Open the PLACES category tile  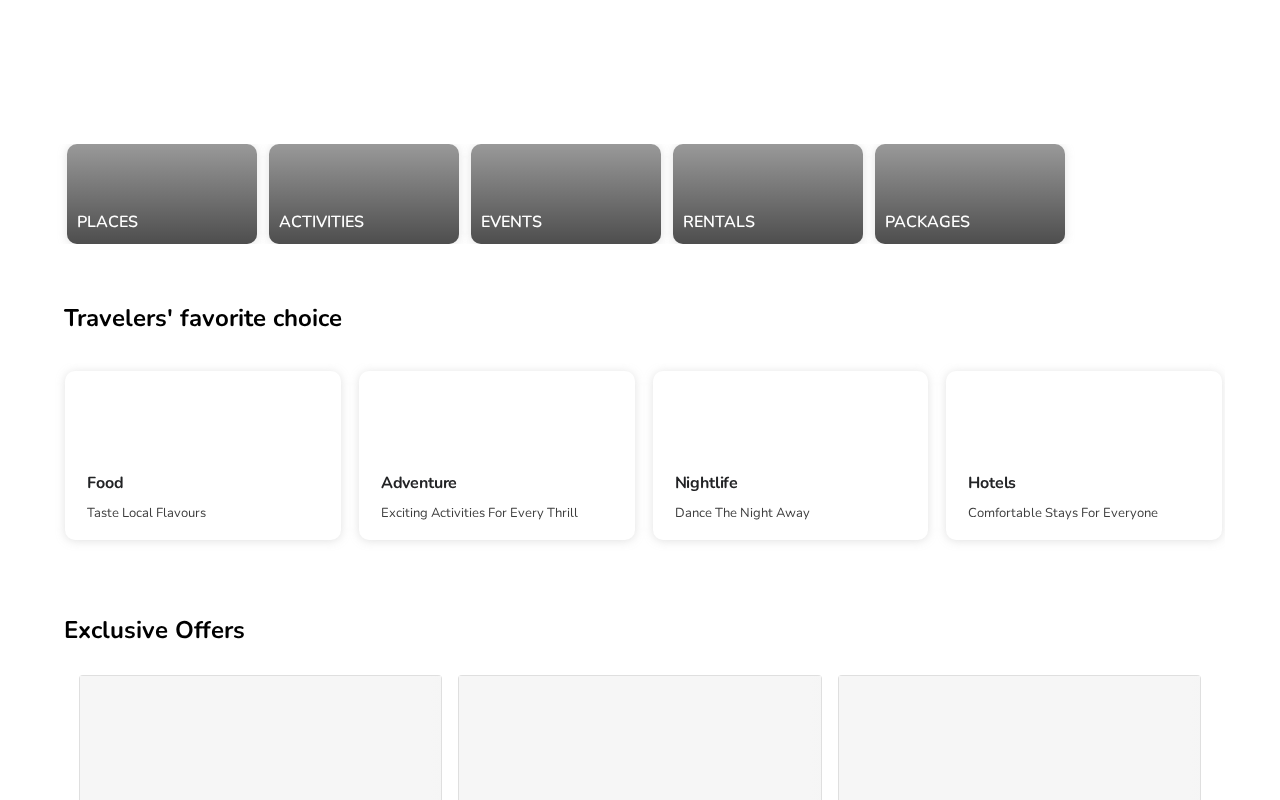162,194
